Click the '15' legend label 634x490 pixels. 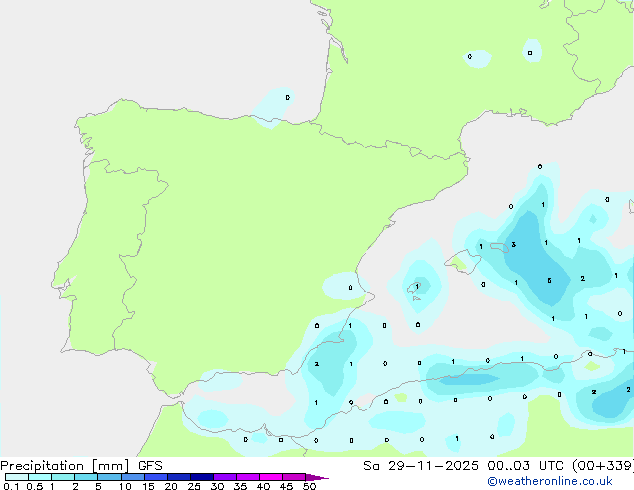pos(148,486)
